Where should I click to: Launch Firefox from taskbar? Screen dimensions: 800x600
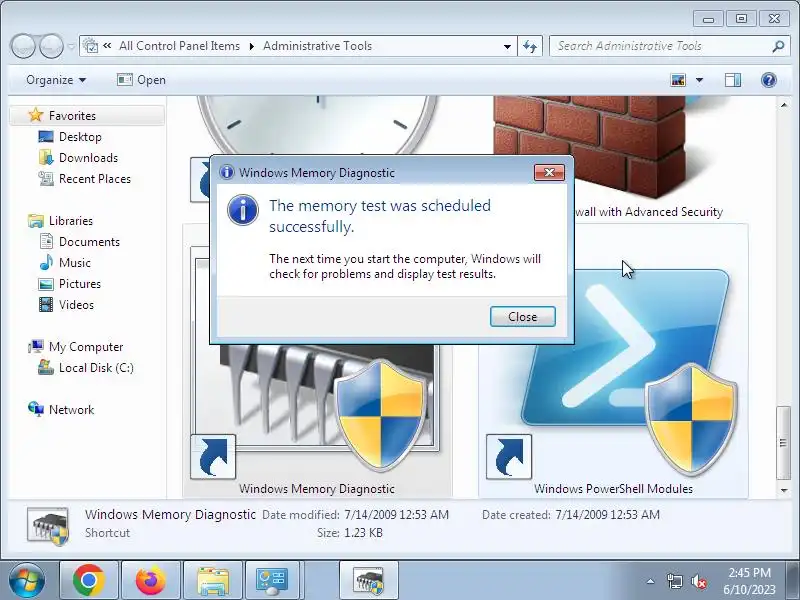pyautogui.click(x=151, y=581)
